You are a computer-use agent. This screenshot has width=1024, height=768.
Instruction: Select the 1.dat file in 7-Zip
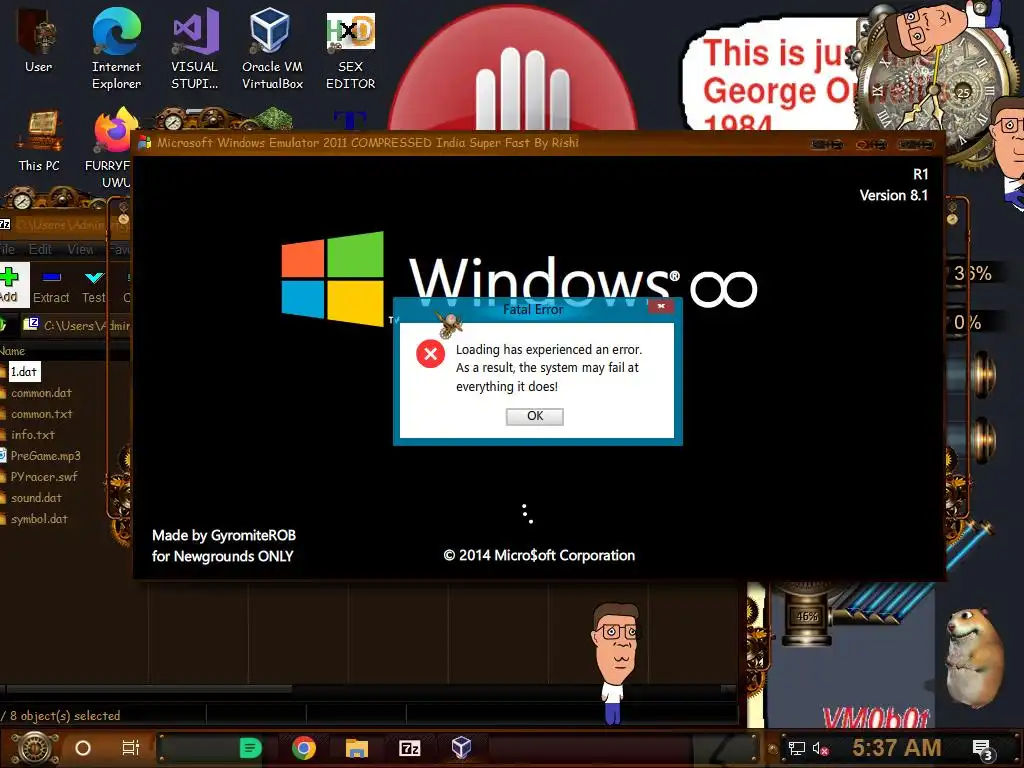tap(24, 372)
